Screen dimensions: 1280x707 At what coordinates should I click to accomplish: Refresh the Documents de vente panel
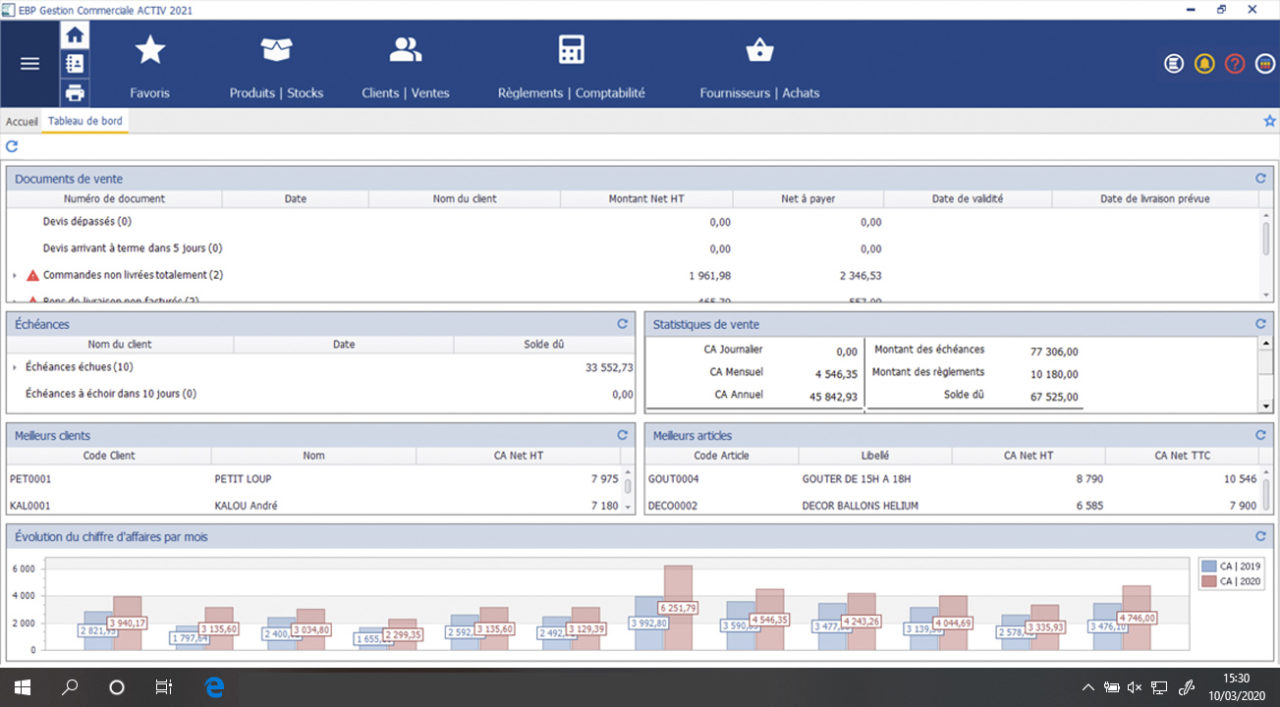1259,178
